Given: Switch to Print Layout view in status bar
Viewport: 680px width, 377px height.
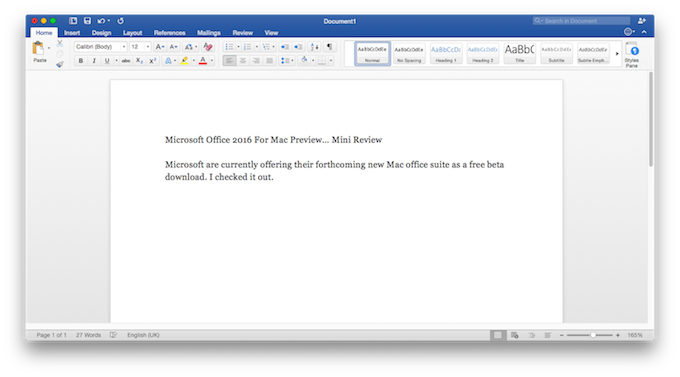Looking at the screenshot, I should (x=498, y=335).
